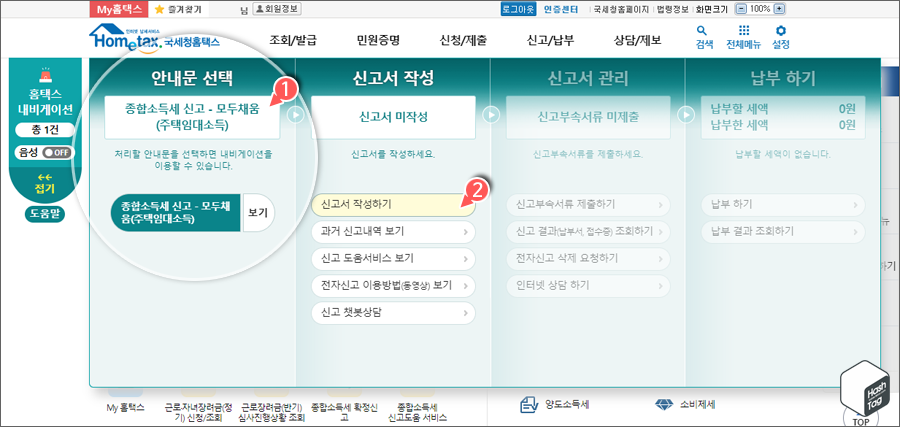Click the 총 1건 count badge
Image resolution: width=900 pixels, height=427 pixels.
tap(45, 130)
